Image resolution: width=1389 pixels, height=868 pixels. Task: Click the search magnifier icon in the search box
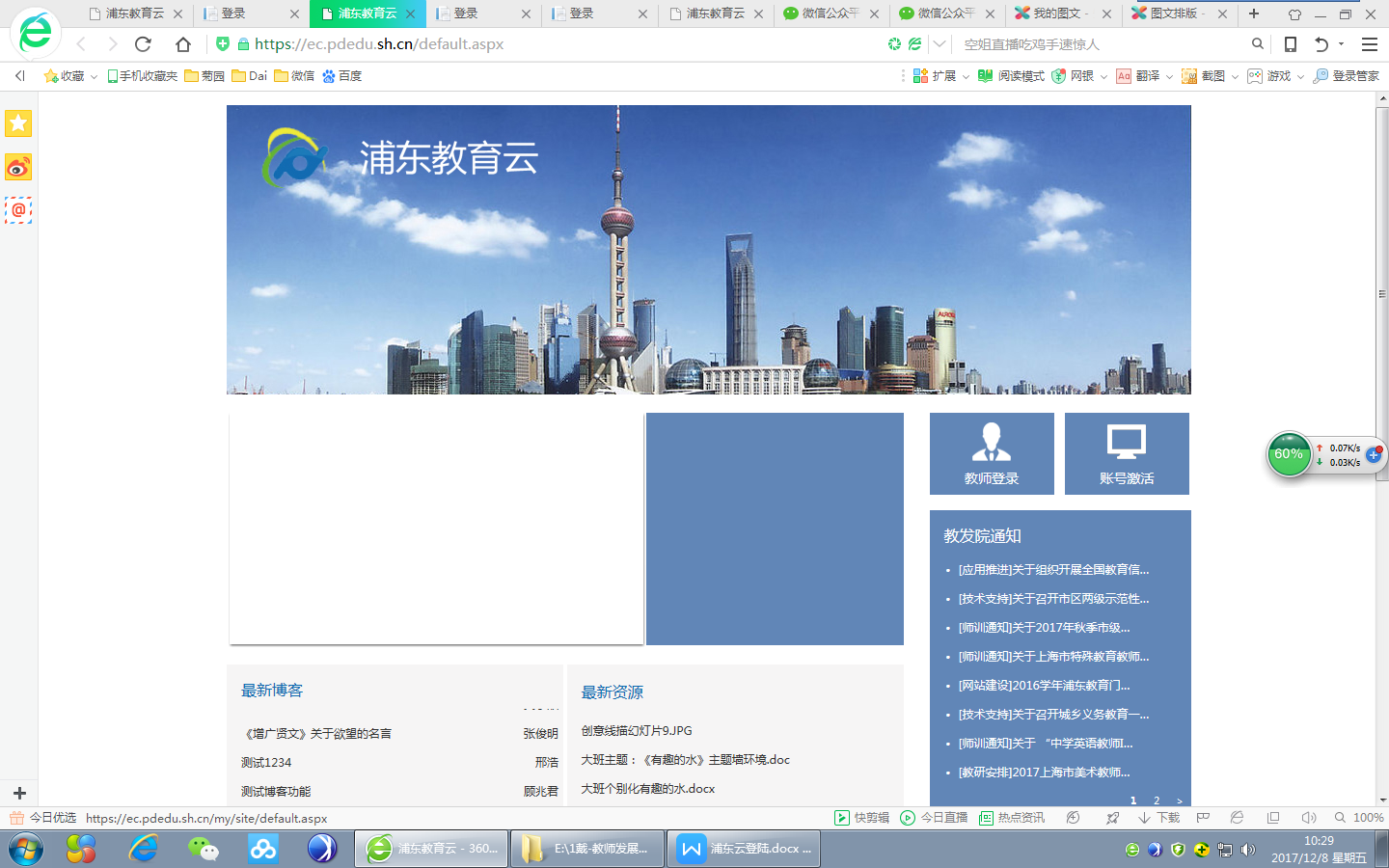1257,44
